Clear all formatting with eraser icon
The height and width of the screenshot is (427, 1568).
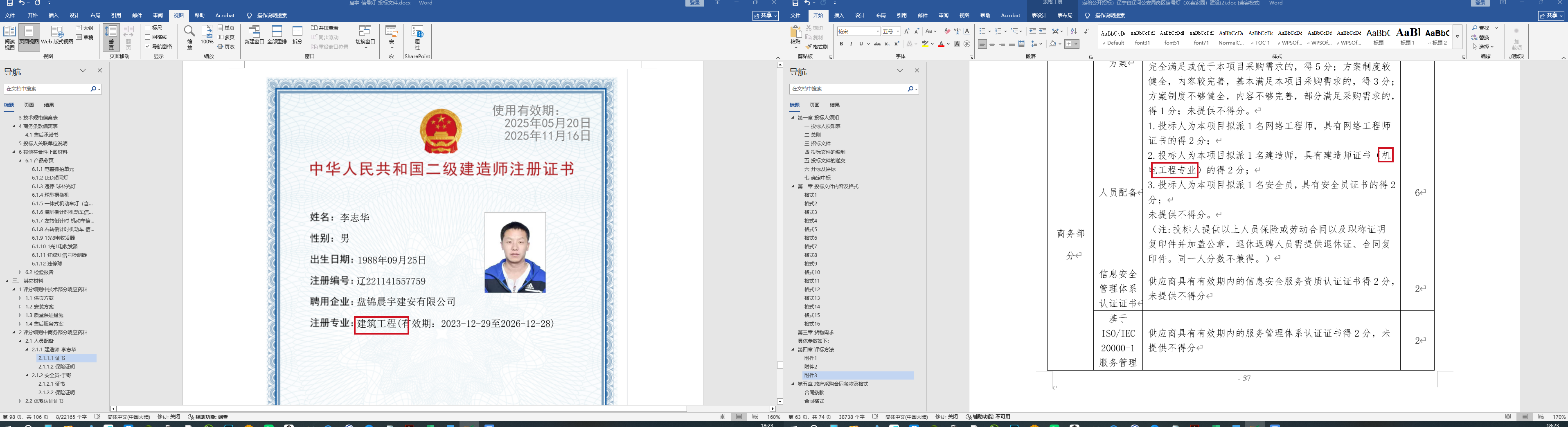click(x=947, y=31)
